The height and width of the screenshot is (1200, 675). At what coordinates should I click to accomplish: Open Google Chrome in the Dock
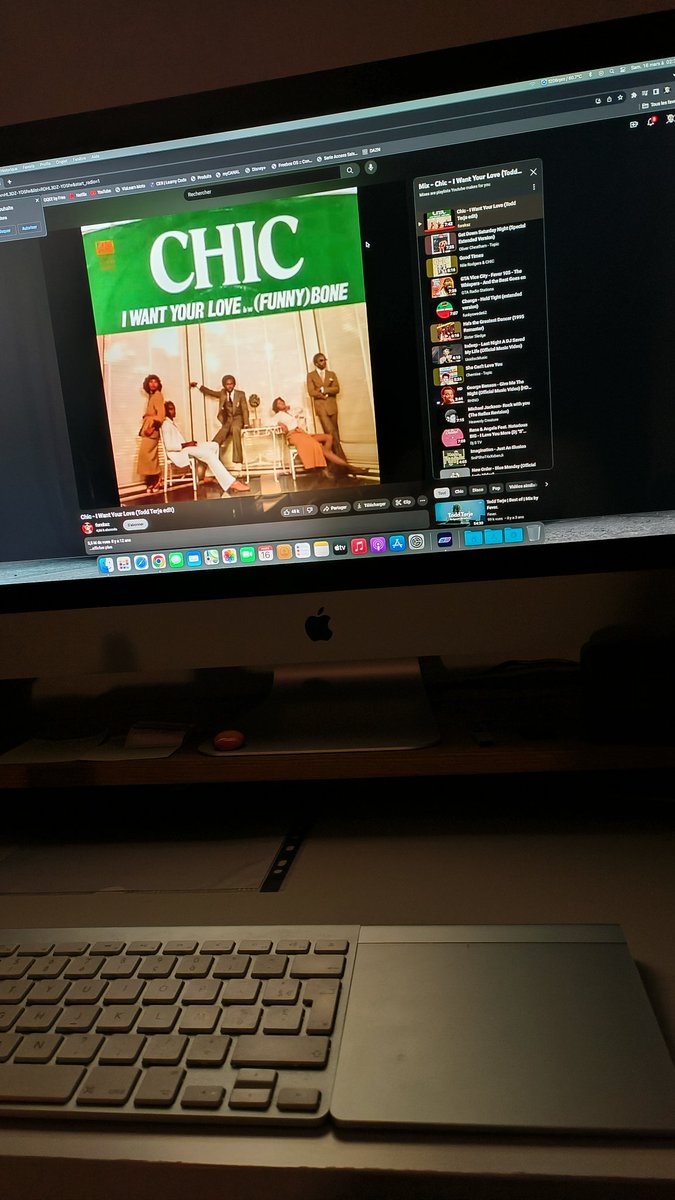[x=158, y=562]
